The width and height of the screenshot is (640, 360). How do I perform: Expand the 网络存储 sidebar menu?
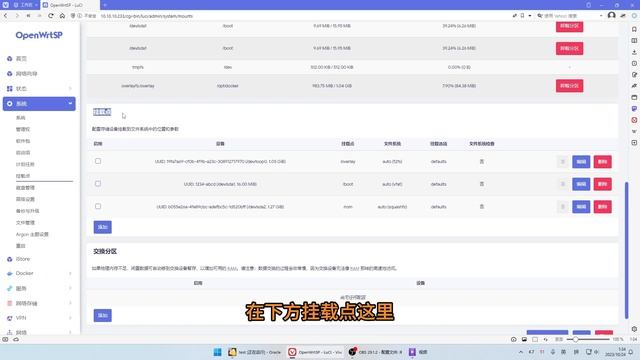click(39, 303)
